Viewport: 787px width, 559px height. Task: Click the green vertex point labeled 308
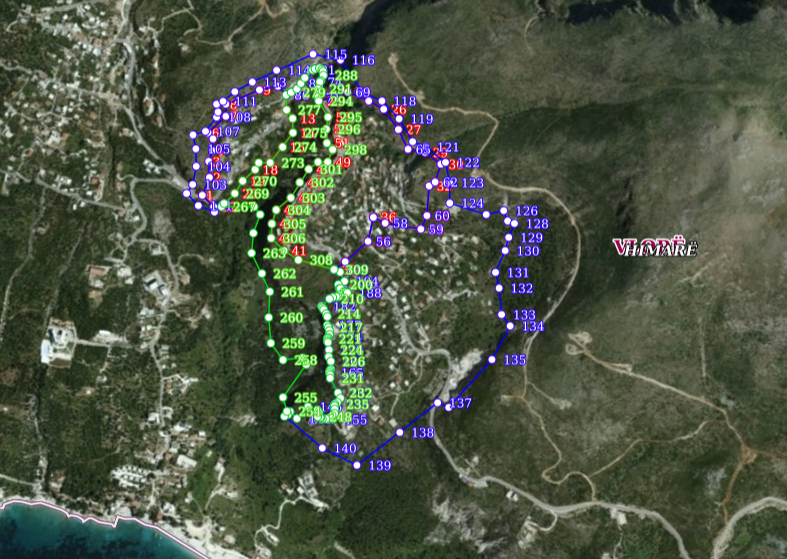pyautogui.click(x=299, y=260)
